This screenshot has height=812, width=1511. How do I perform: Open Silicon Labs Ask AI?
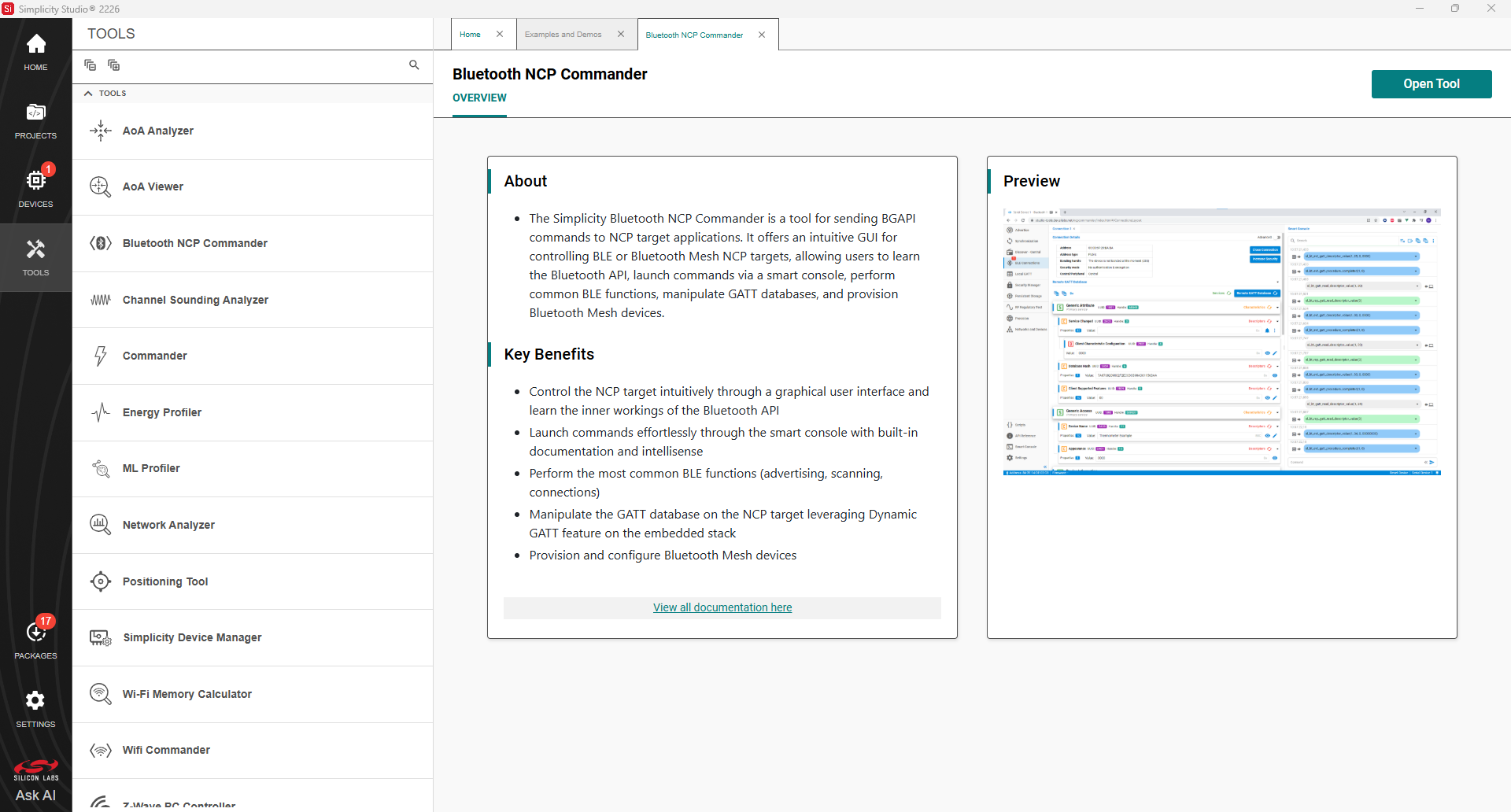[x=35, y=781]
